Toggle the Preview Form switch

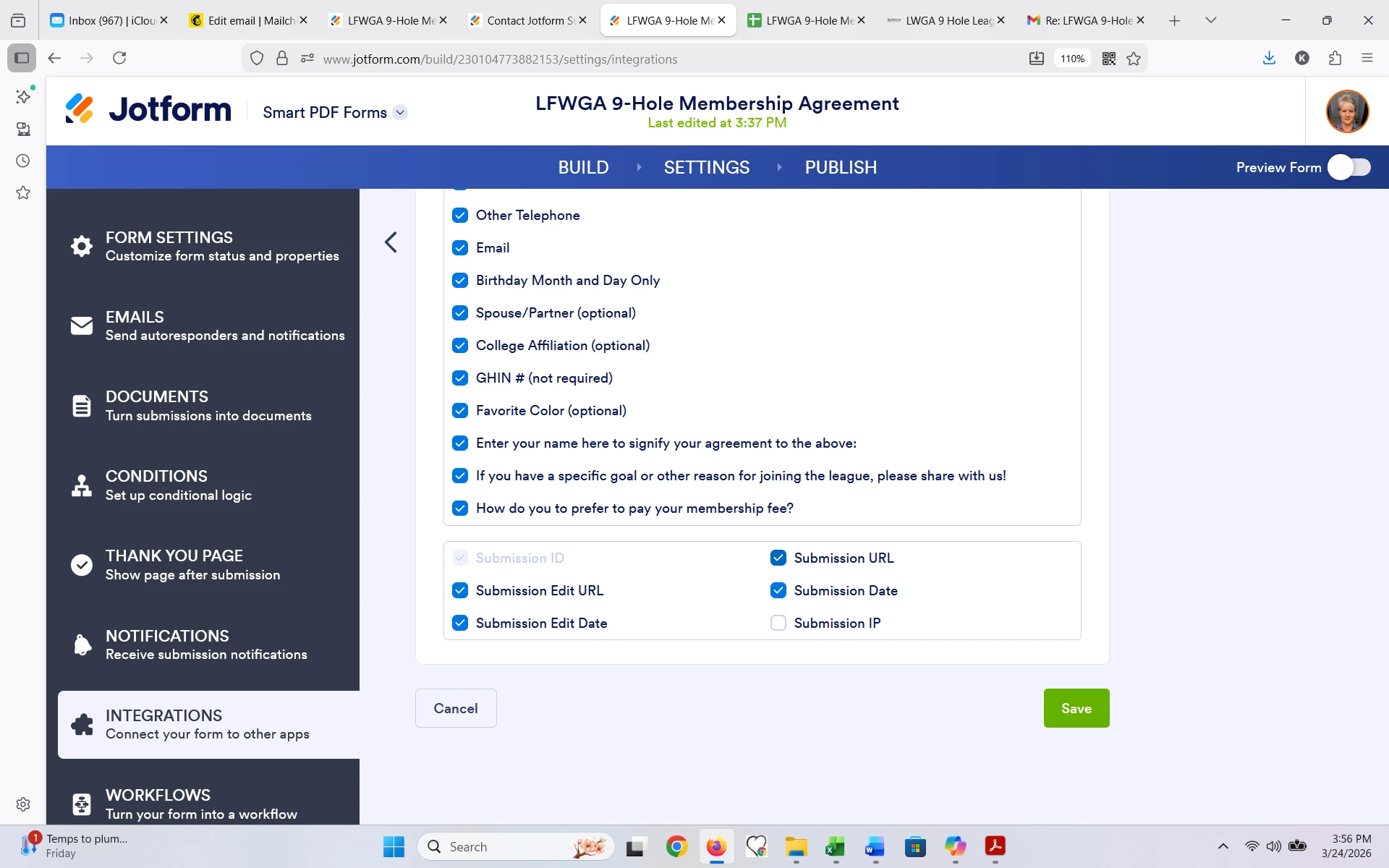tap(1348, 167)
